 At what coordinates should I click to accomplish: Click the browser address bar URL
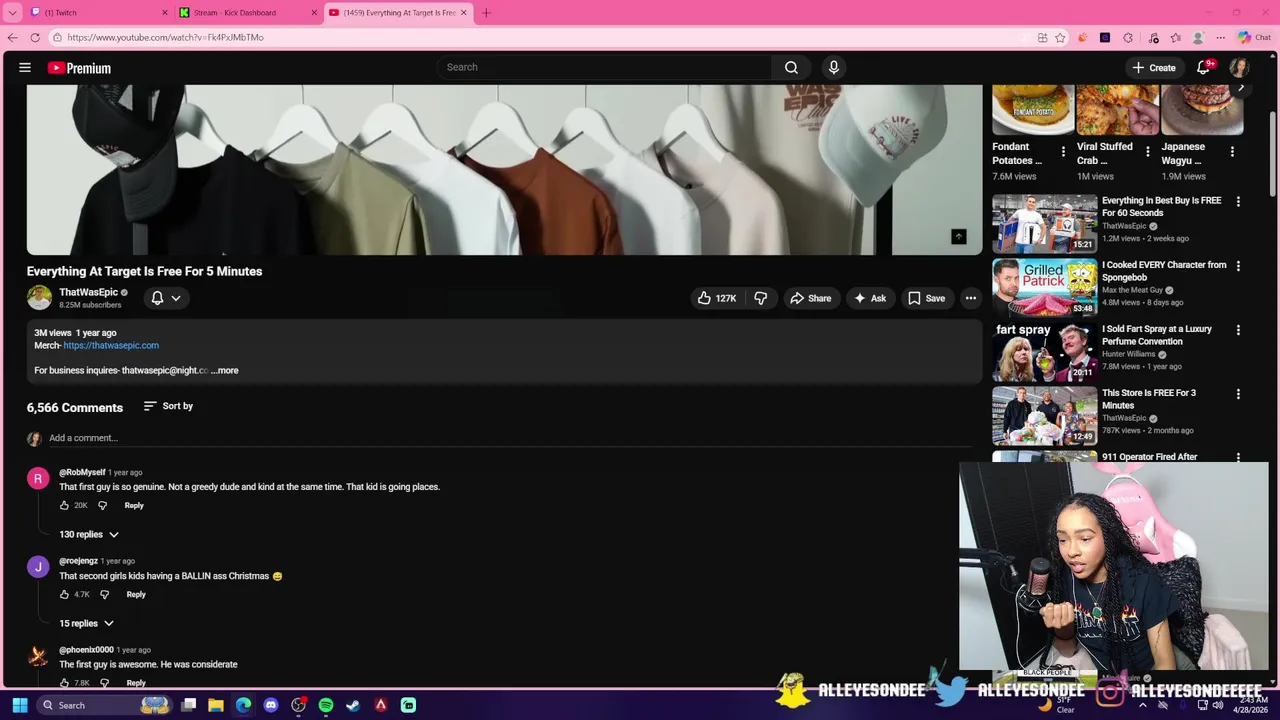click(166, 37)
